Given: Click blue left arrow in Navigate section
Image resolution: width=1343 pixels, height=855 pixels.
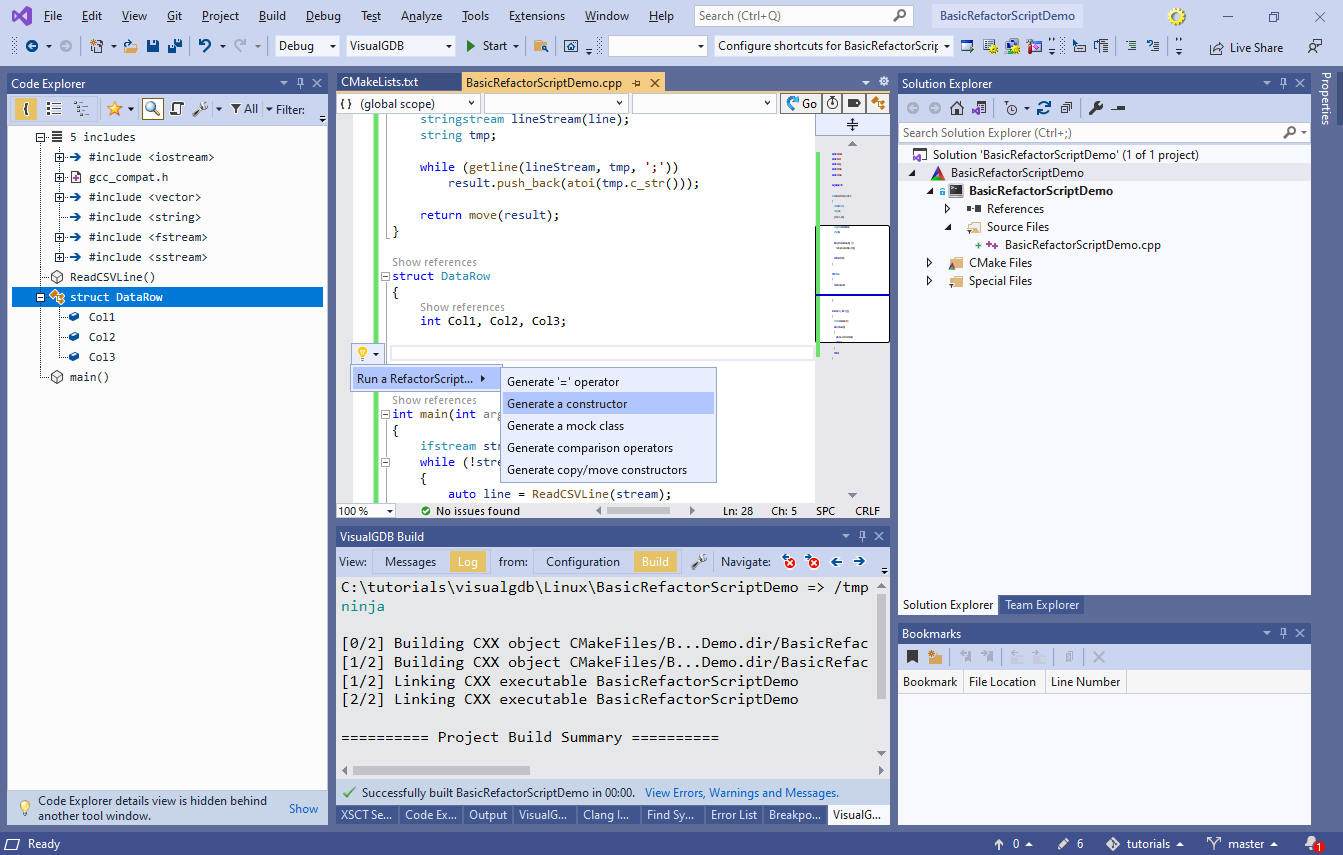Looking at the screenshot, I should click(836, 561).
